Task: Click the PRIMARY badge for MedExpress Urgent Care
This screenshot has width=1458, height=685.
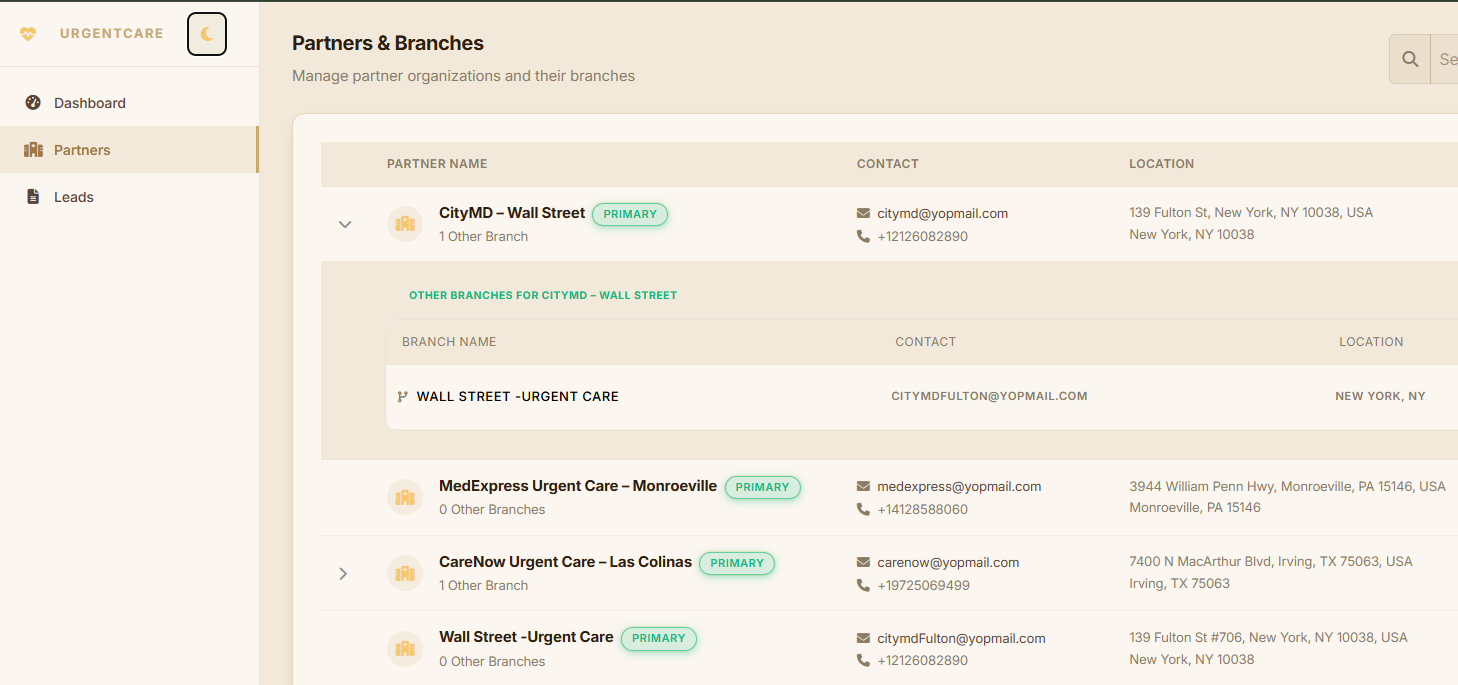Action: [x=762, y=487]
